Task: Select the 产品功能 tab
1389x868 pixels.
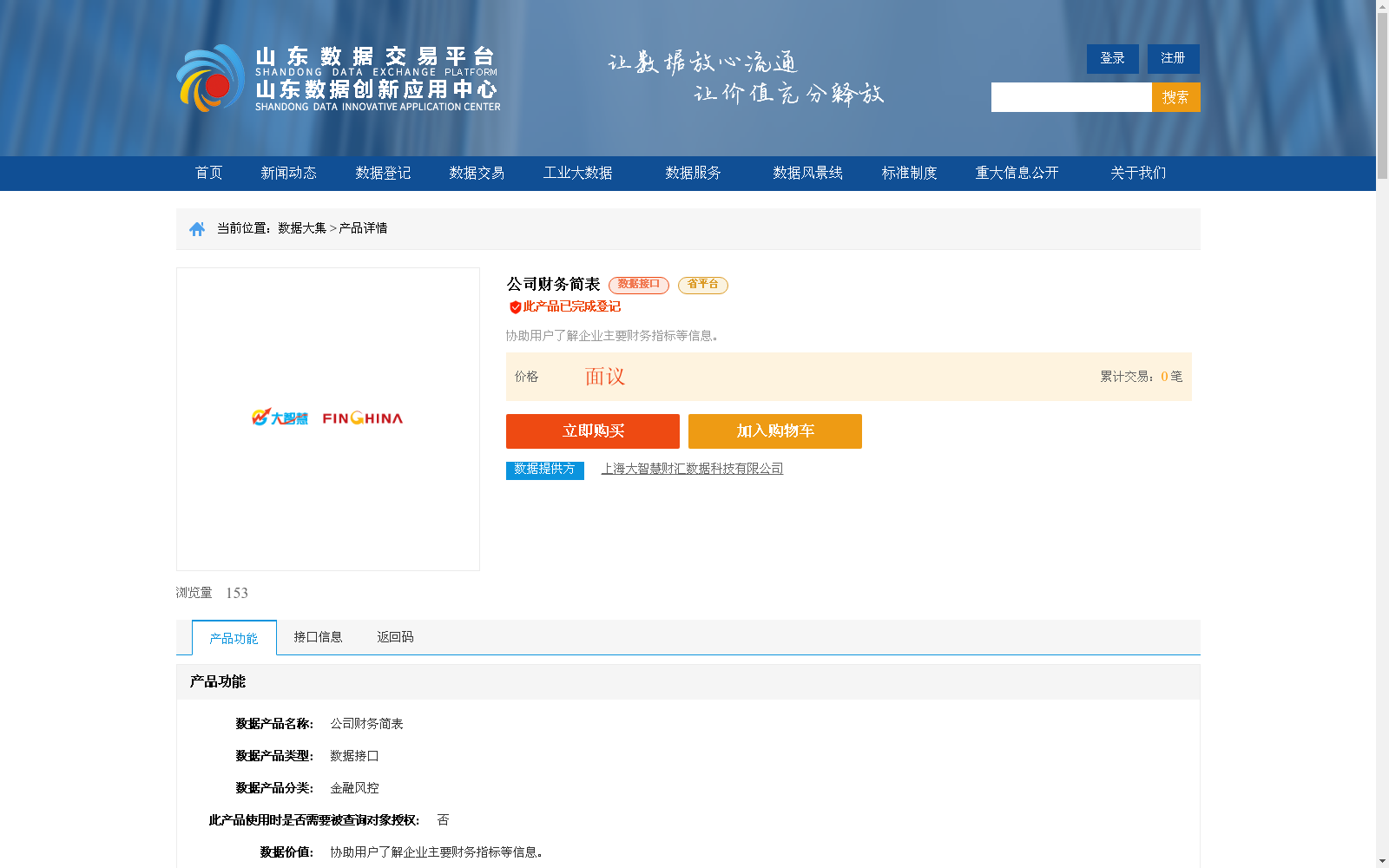Action: coord(234,638)
